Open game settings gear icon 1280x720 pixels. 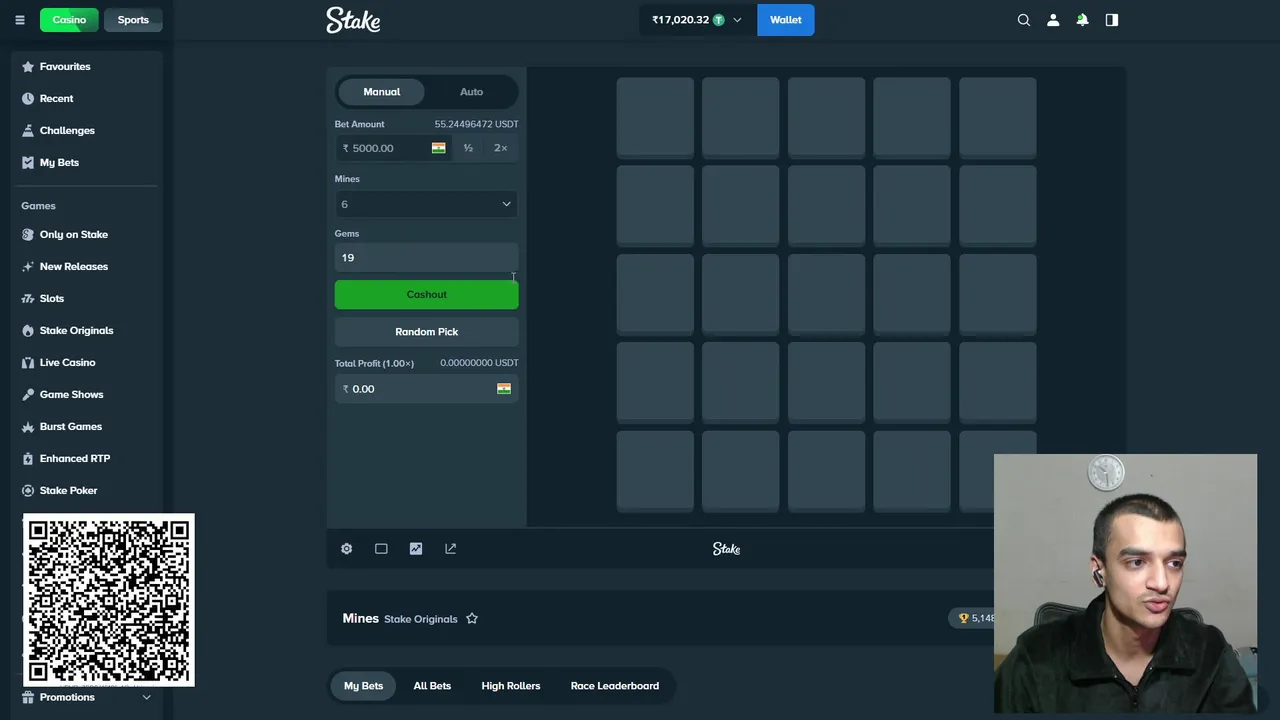tap(346, 549)
